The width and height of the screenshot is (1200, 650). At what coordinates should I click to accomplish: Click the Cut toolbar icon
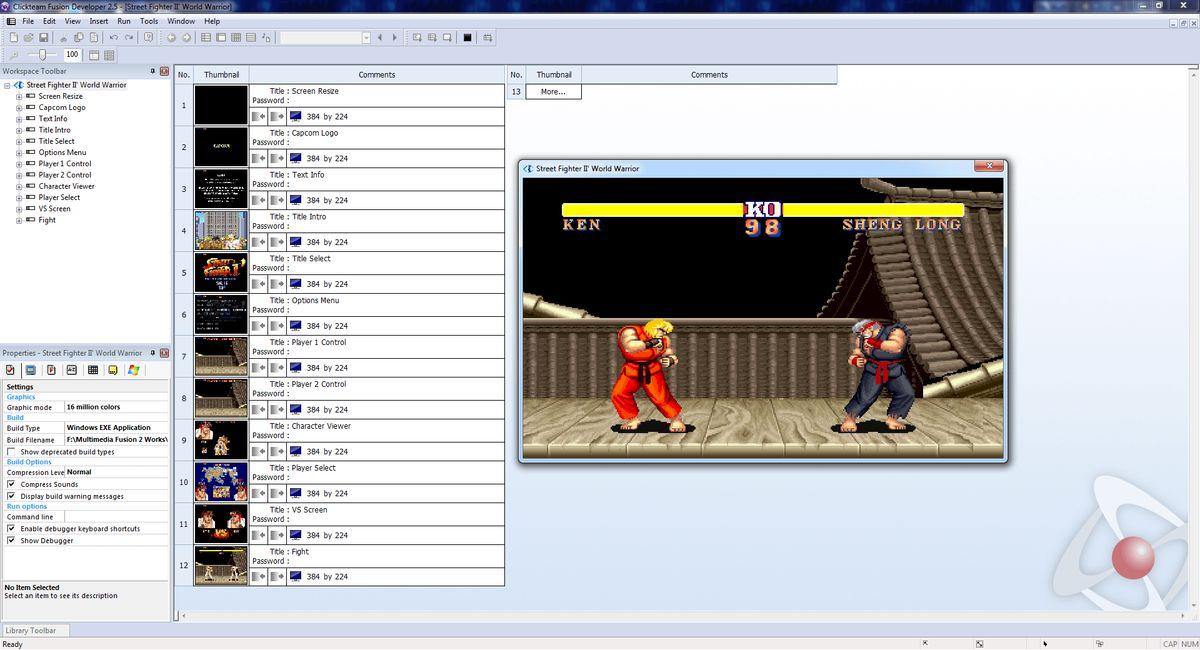click(64, 38)
